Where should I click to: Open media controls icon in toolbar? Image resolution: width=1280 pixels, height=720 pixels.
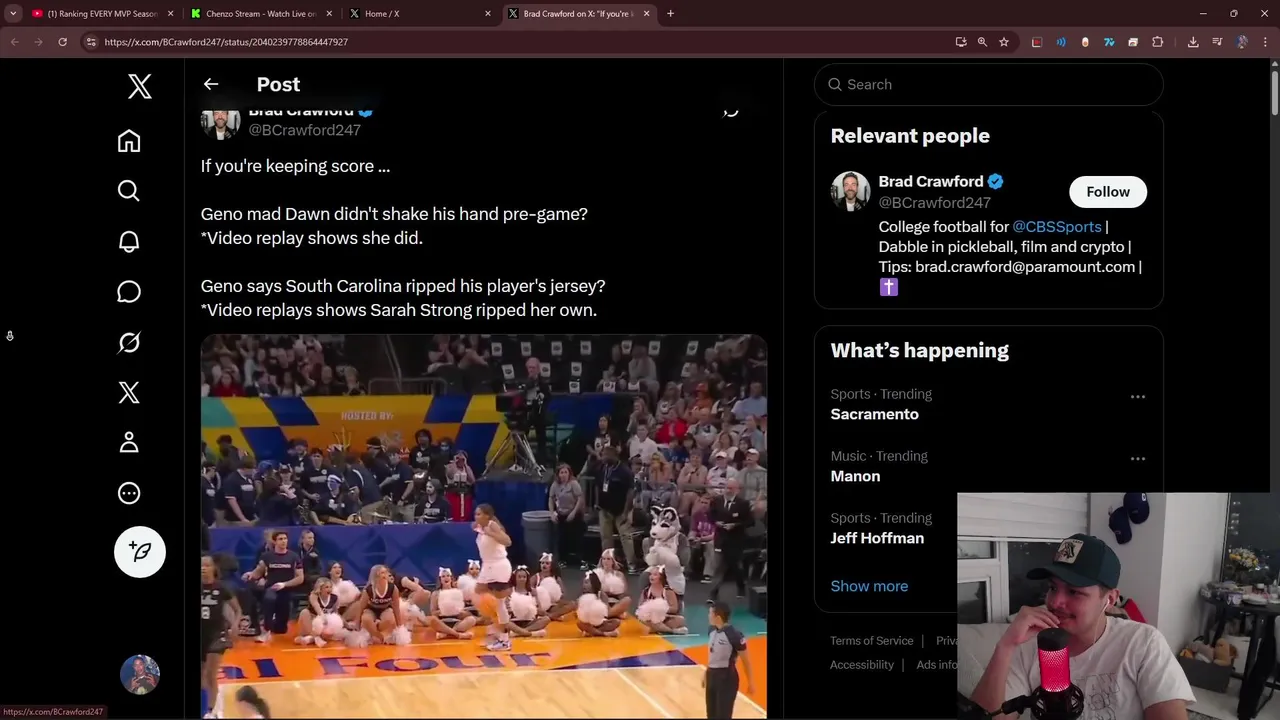coord(1217,42)
